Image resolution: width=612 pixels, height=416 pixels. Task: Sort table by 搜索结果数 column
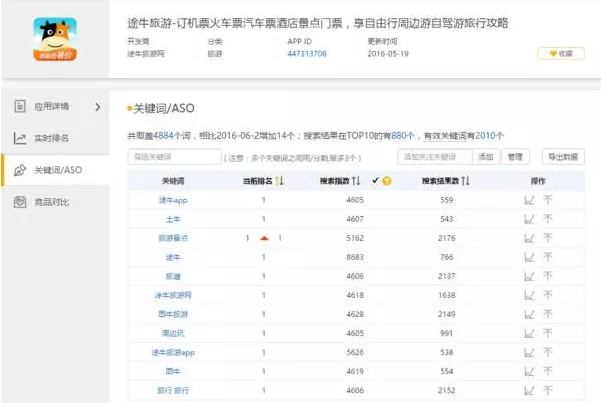[465, 181]
